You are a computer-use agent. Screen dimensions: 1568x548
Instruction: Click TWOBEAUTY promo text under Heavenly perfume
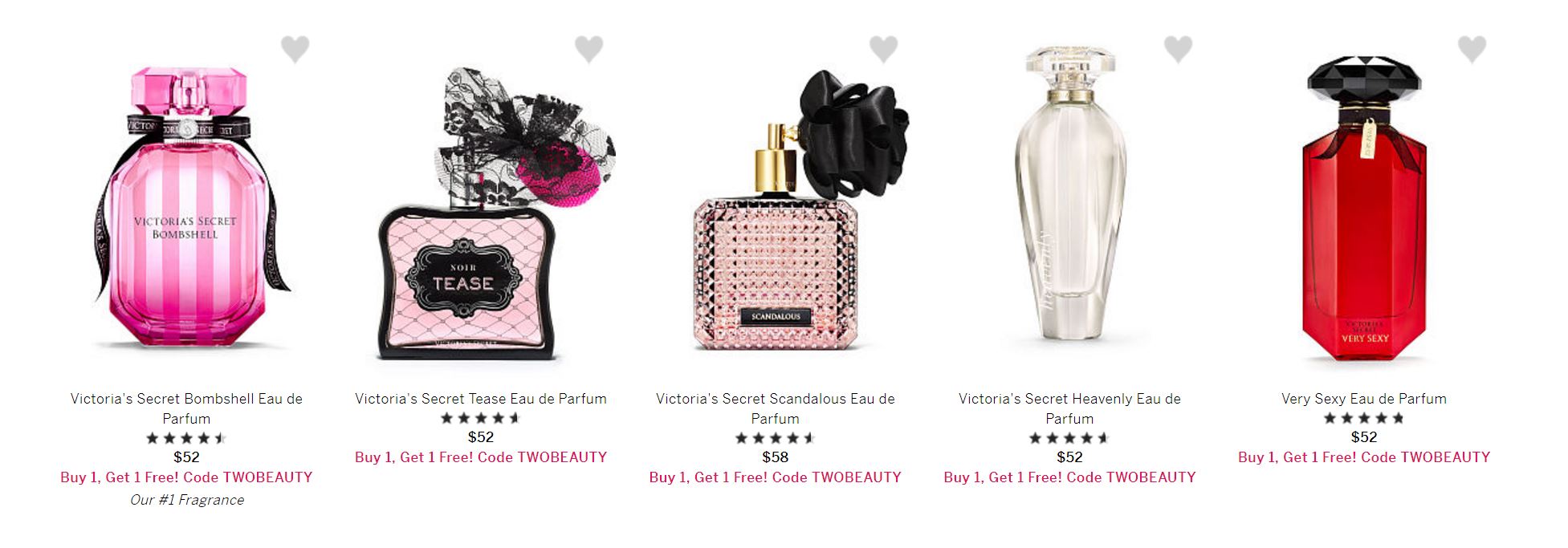tap(1069, 477)
